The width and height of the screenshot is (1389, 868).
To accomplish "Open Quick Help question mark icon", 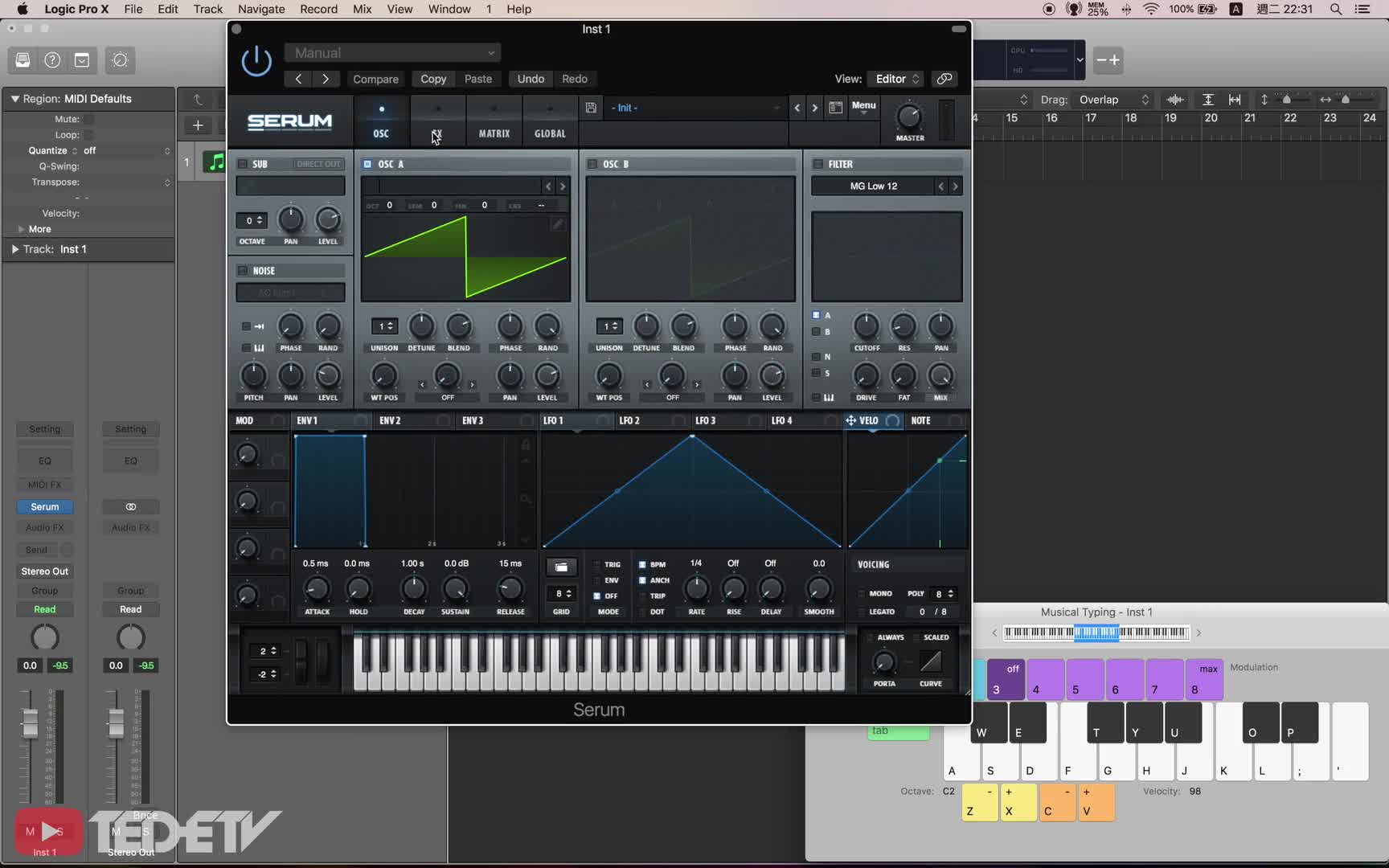I will pyautogui.click(x=52, y=60).
